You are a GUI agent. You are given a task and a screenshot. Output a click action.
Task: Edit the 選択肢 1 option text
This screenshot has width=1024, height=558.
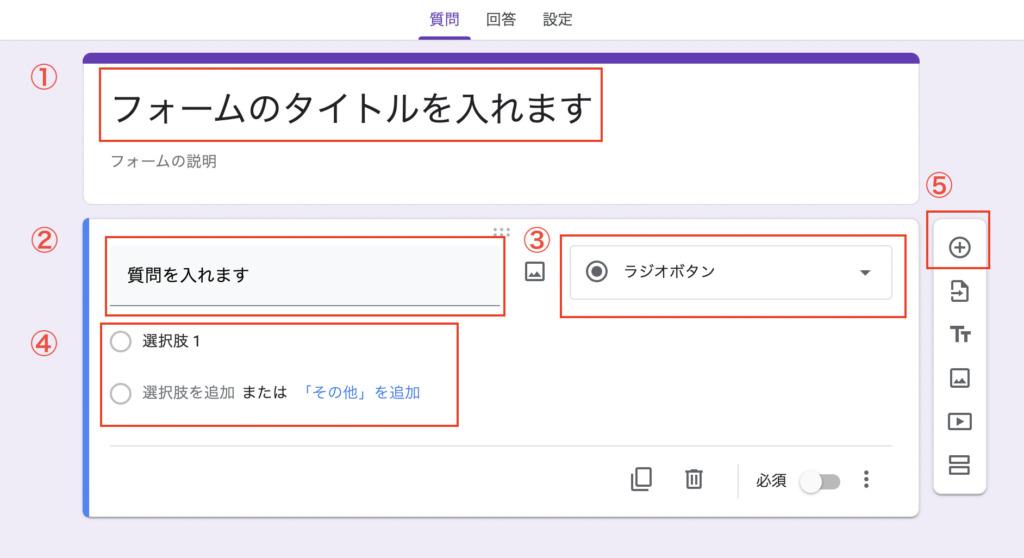point(171,341)
